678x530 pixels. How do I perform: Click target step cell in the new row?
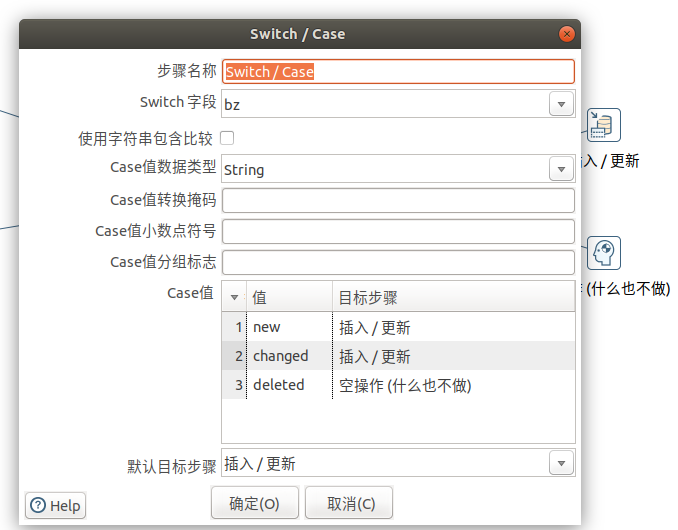[454, 327]
